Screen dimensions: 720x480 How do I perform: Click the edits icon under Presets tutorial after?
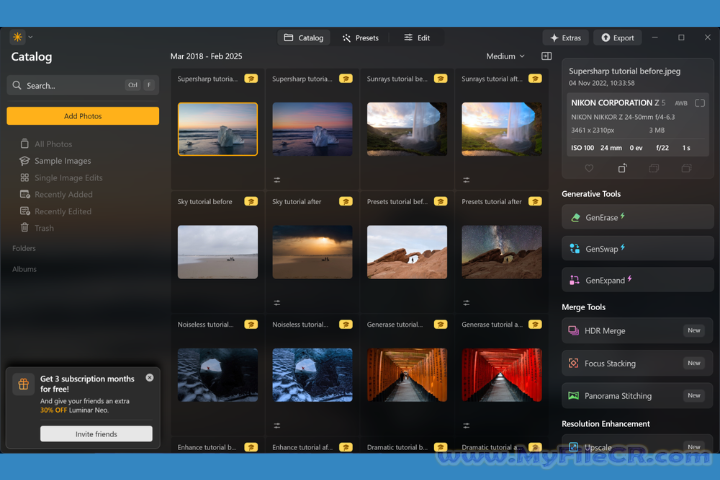tap(466, 303)
